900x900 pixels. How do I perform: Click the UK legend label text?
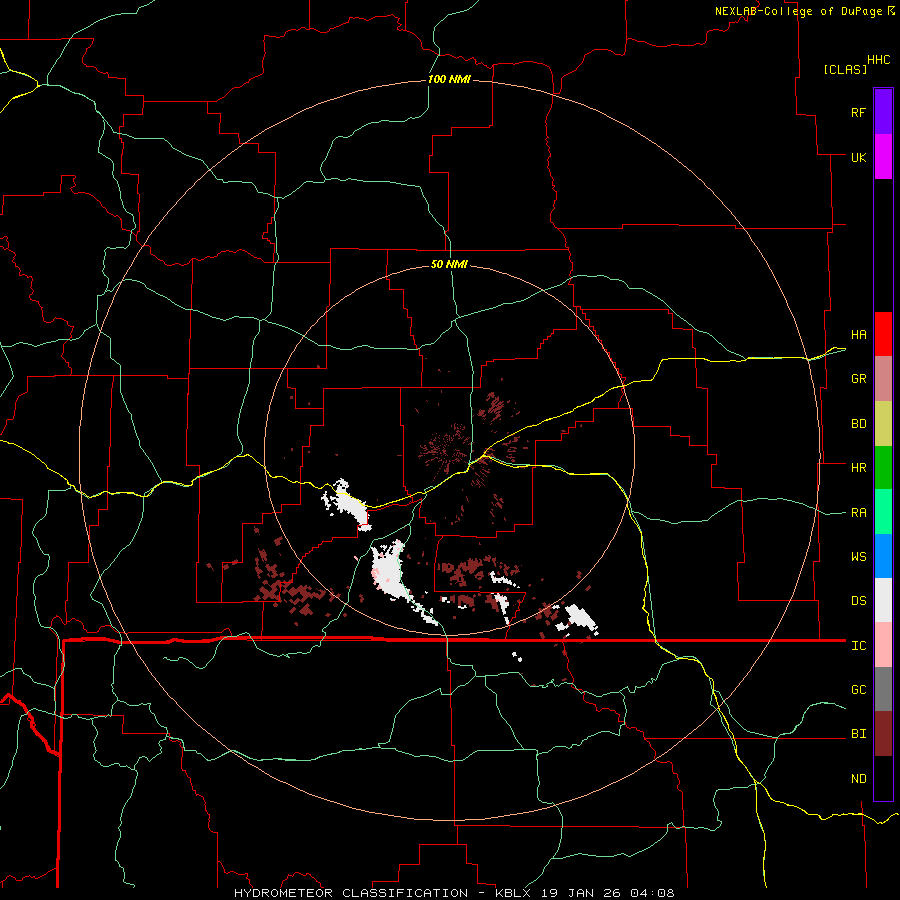[859, 157]
